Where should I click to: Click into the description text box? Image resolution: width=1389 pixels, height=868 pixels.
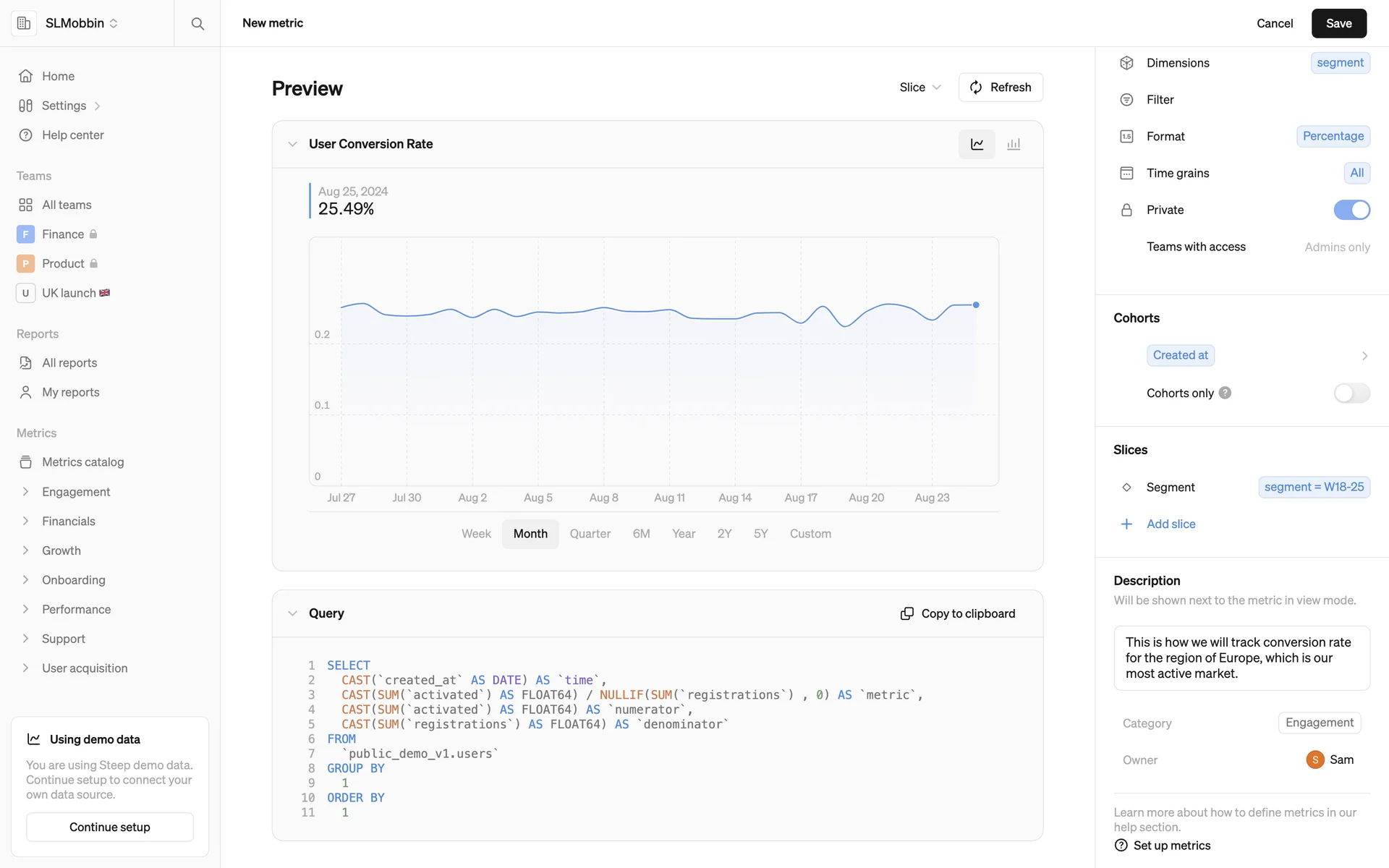(x=1241, y=658)
